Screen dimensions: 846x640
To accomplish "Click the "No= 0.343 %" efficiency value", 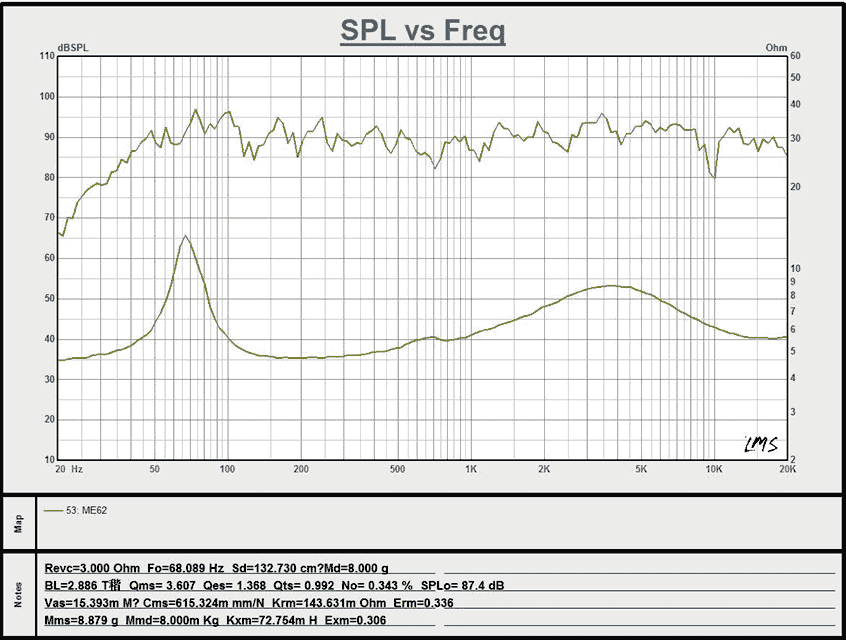I will point(377,585).
